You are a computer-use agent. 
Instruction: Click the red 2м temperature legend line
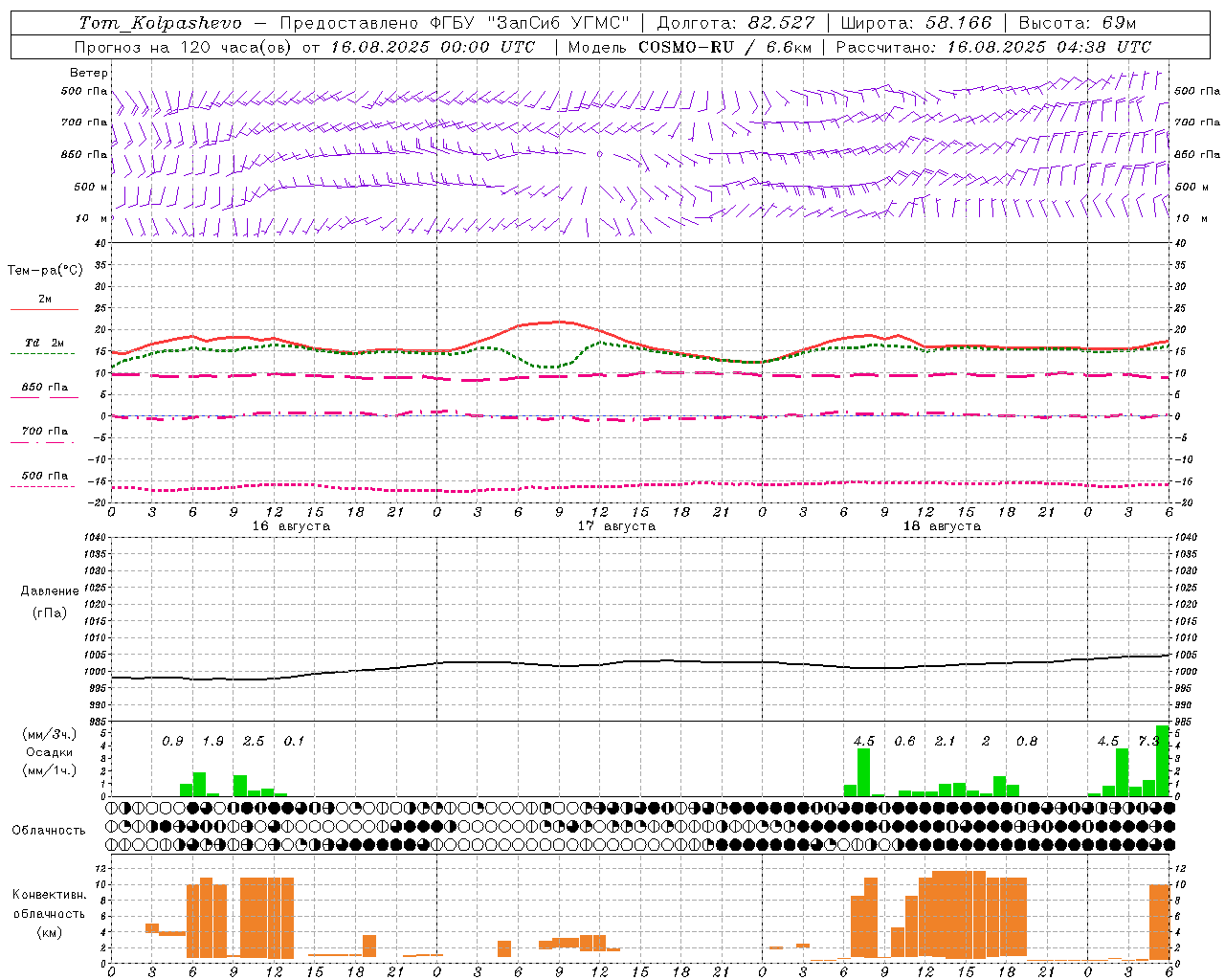coord(44,310)
